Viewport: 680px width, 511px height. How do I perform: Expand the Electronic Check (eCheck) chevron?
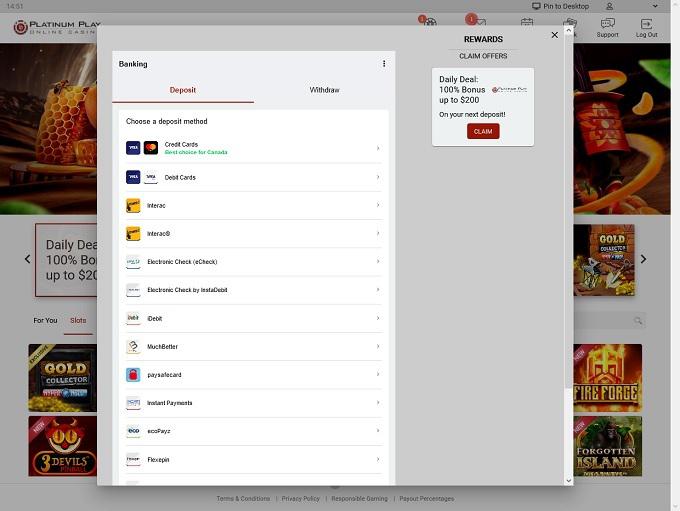(378, 261)
